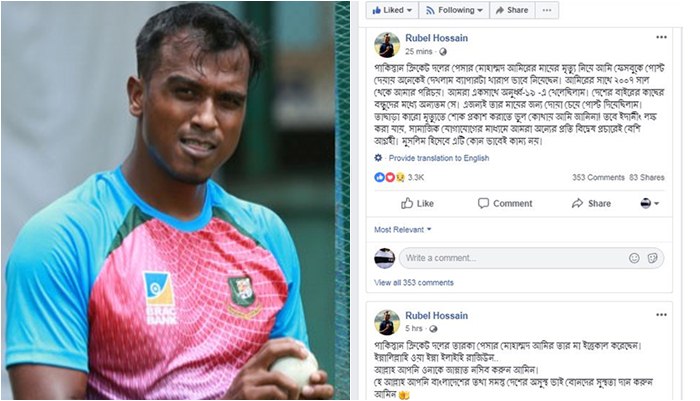Open options menu of the 25 mins post
Image resolution: width=700 pixels, height=401 pixels.
tap(661, 38)
